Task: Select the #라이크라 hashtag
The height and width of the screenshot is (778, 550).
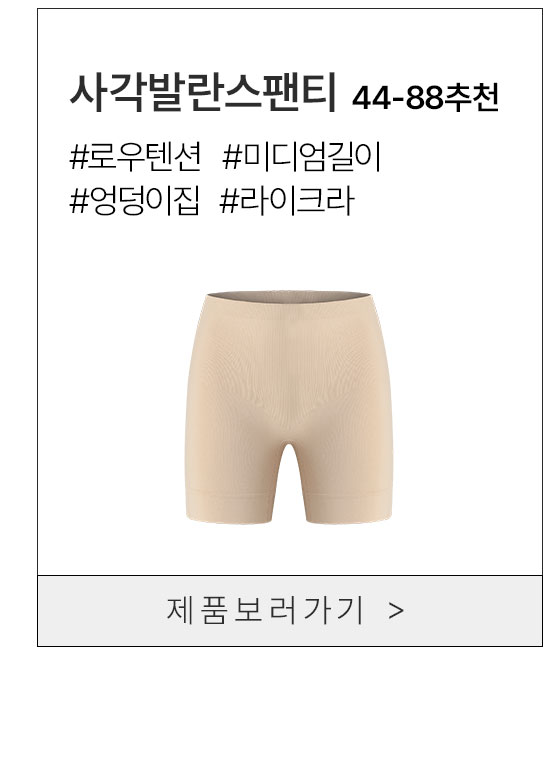Action: coord(287,200)
